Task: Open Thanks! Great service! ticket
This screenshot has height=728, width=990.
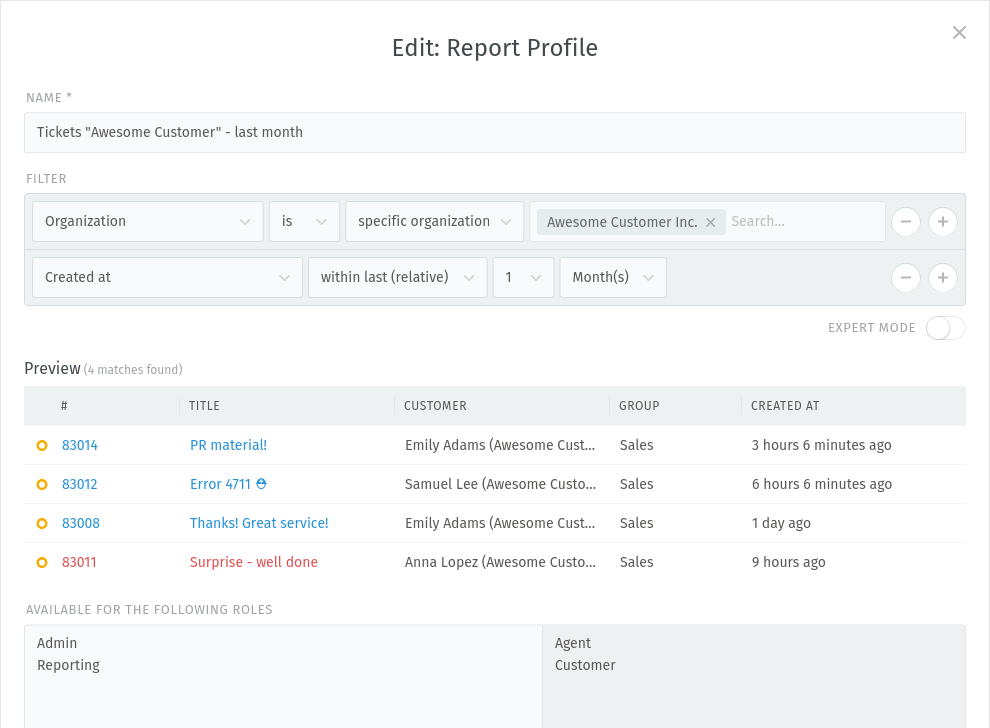Action: [x=259, y=523]
